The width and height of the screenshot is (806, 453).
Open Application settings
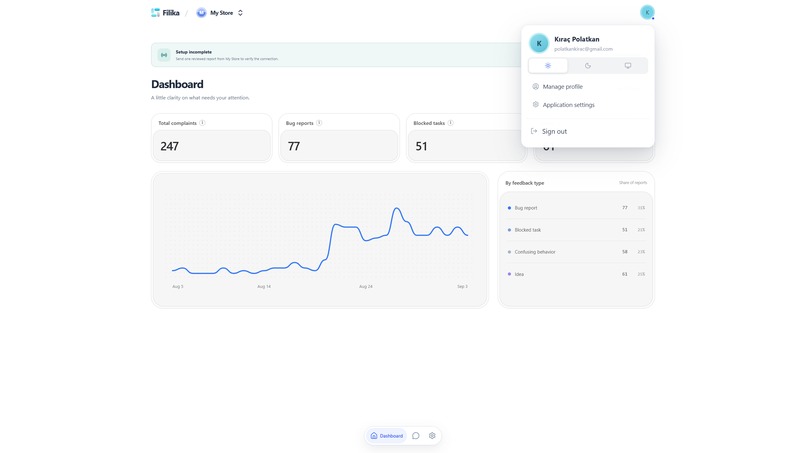coord(588,104)
